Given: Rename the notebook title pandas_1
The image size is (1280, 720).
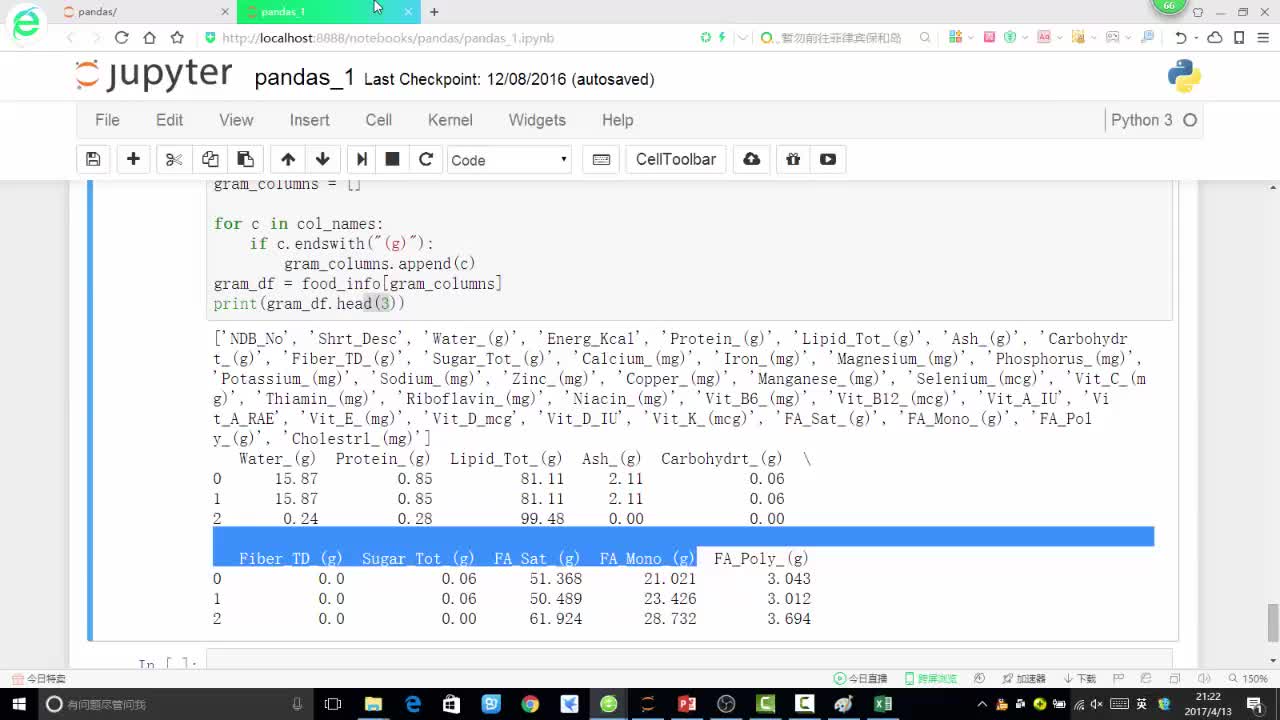Looking at the screenshot, I should (x=304, y=78).
